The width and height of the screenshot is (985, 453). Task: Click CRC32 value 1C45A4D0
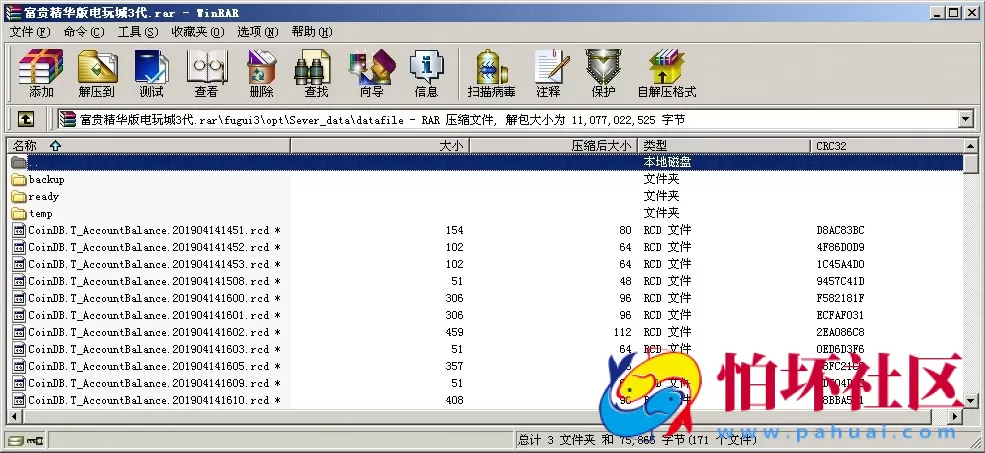pos(840,265)
